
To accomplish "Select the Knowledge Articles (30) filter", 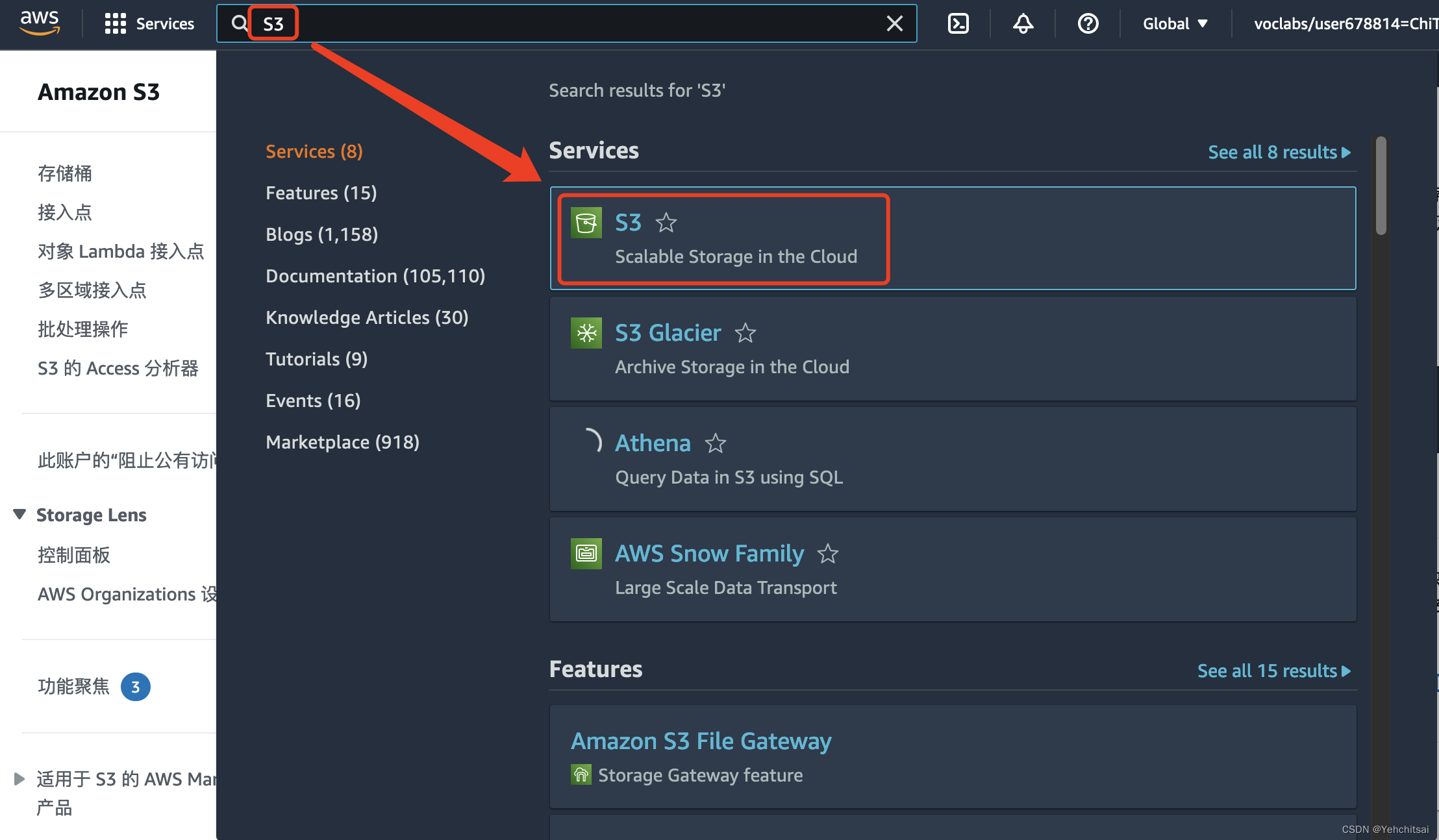I will click(x=367, y=317).
